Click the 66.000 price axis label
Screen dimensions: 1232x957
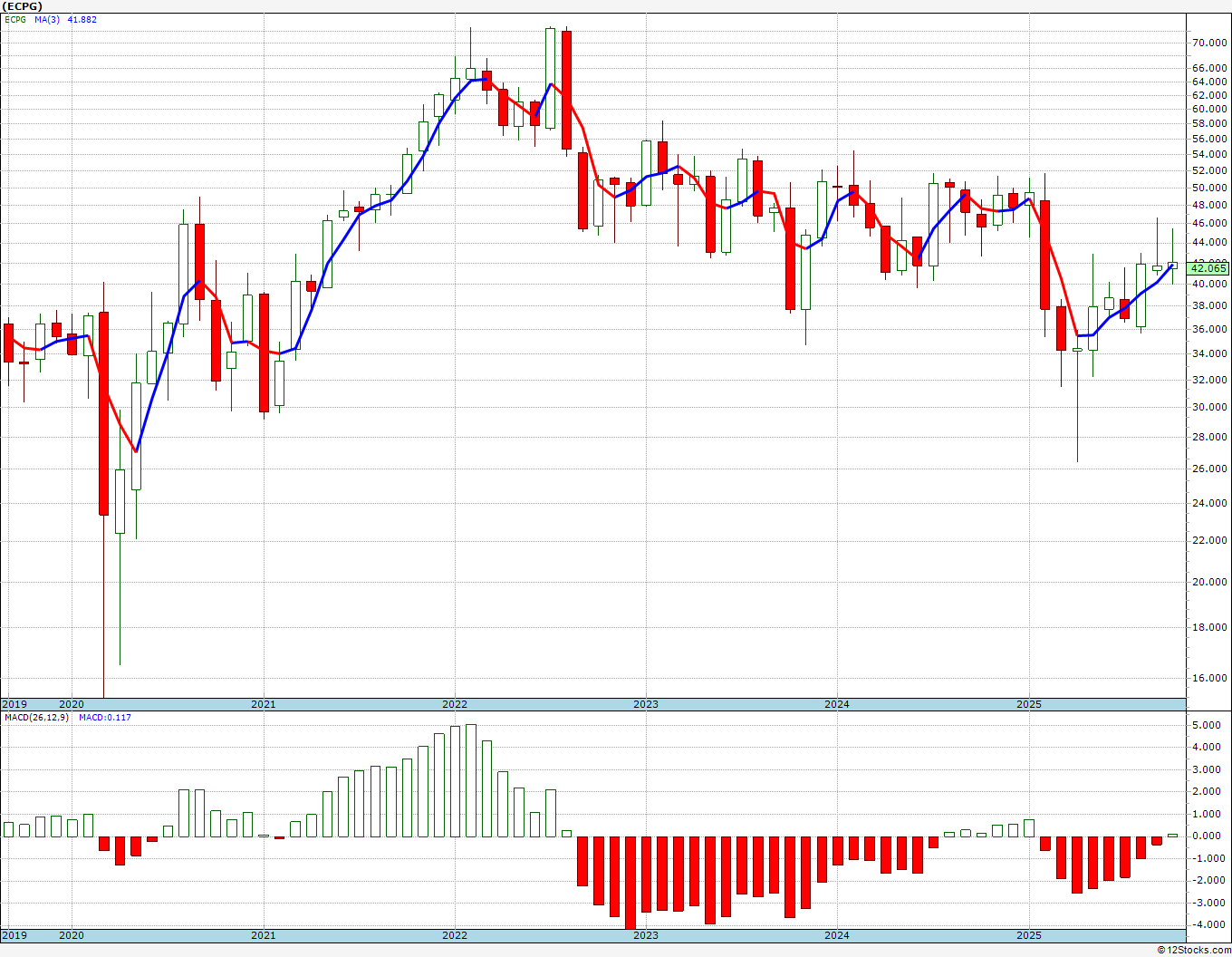point(1209,68)
